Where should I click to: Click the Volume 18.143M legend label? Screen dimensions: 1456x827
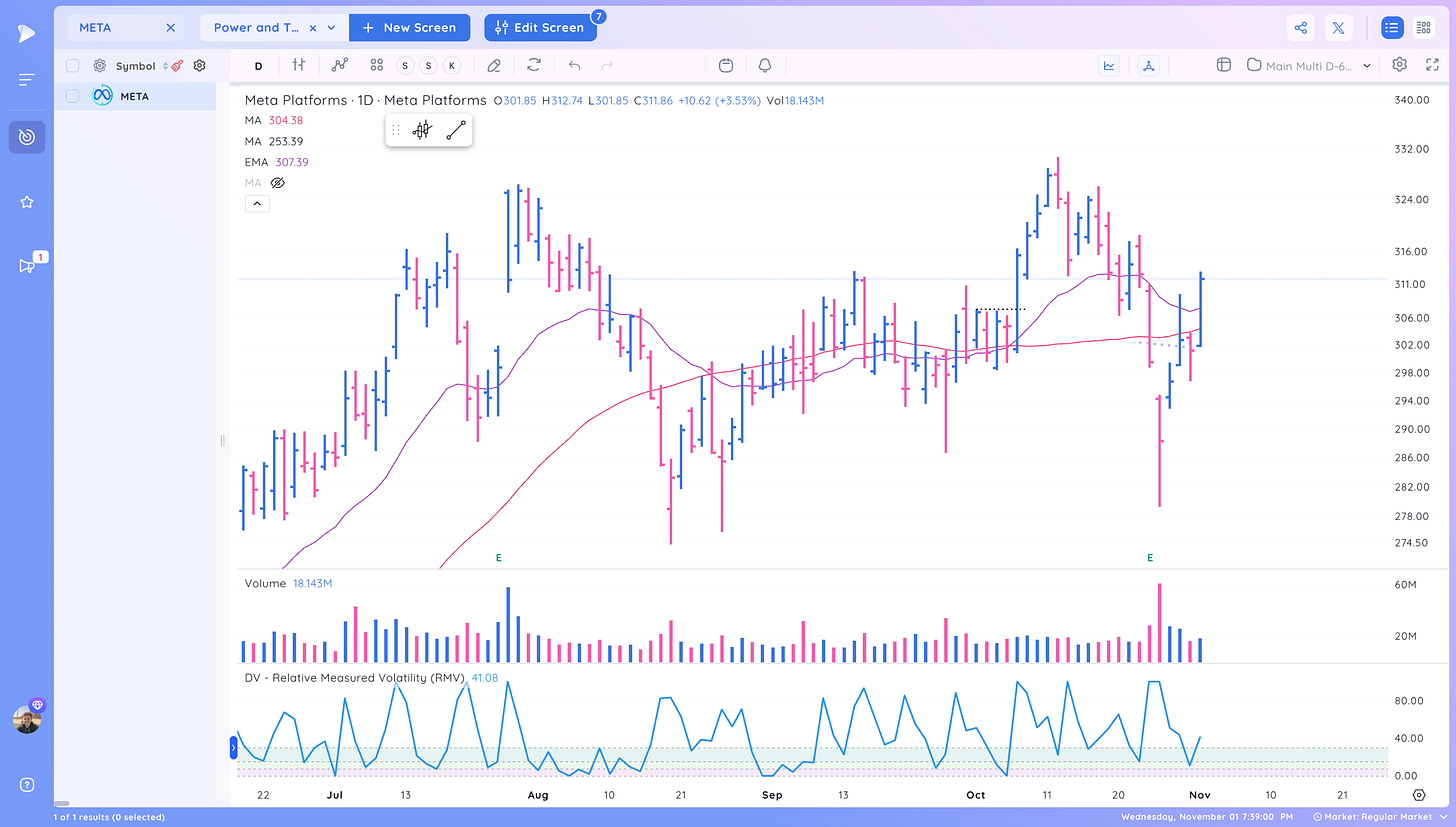(x=289, y=583)
